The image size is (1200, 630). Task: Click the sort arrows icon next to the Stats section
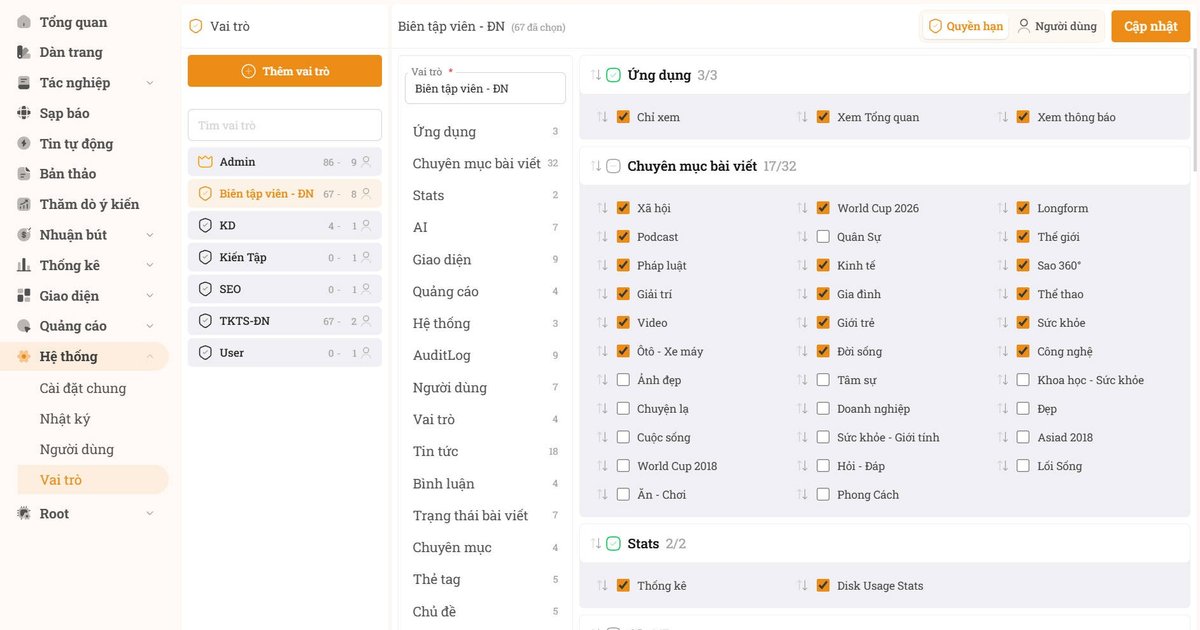click(x=597, y=544)
